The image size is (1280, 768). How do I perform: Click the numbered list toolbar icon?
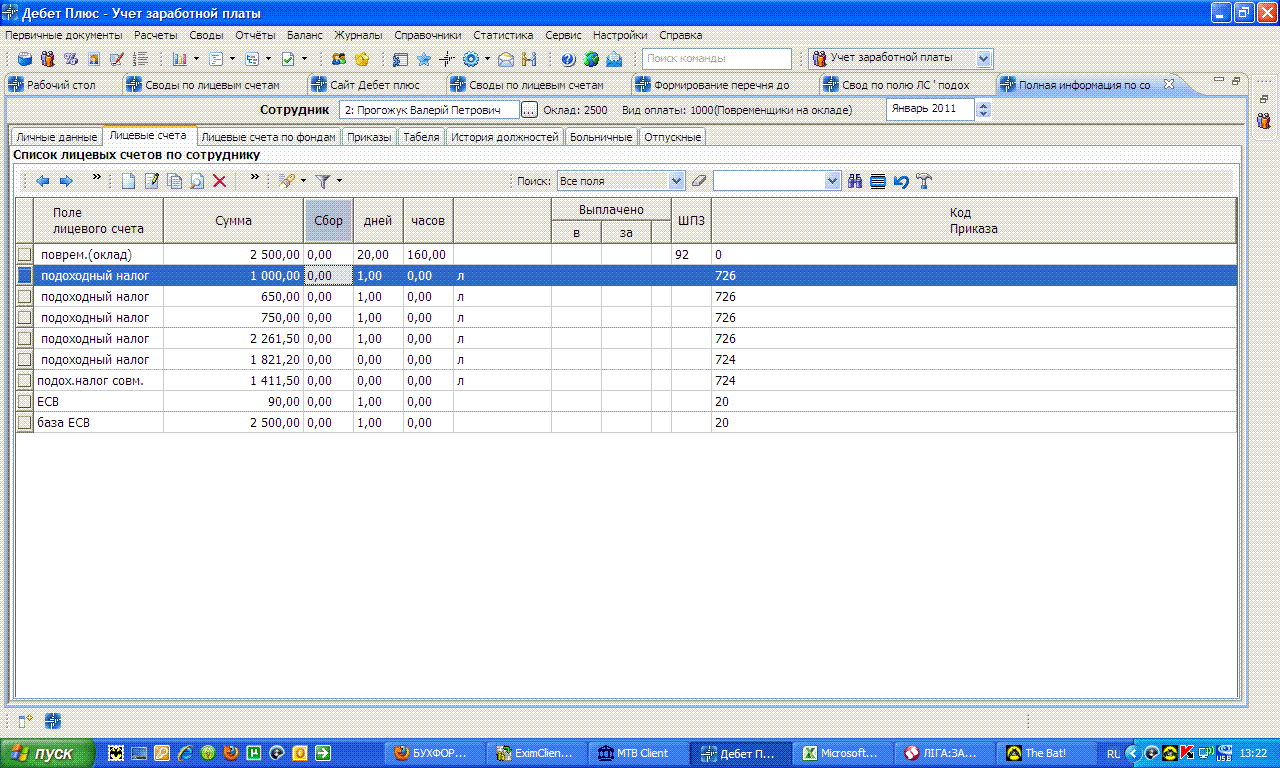tap(140, 59)
